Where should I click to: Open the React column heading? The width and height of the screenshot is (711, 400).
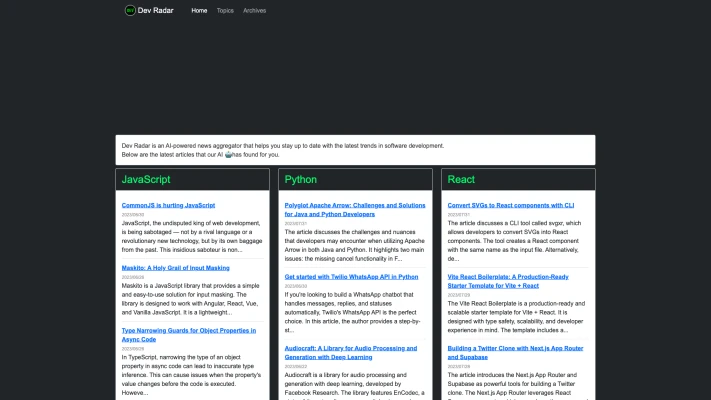point(461,180)
